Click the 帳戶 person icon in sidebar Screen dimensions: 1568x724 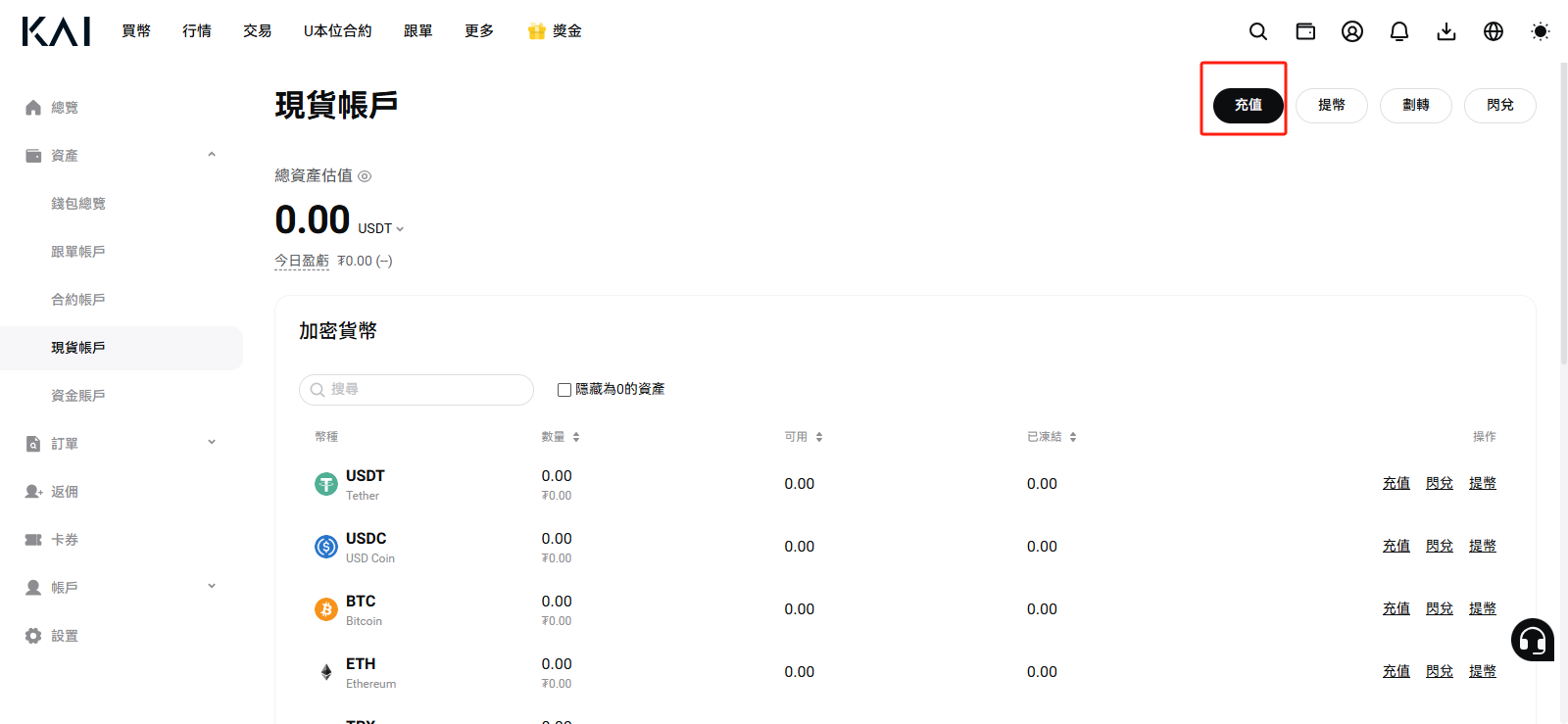pyautogui.click(x=33, y=588)
